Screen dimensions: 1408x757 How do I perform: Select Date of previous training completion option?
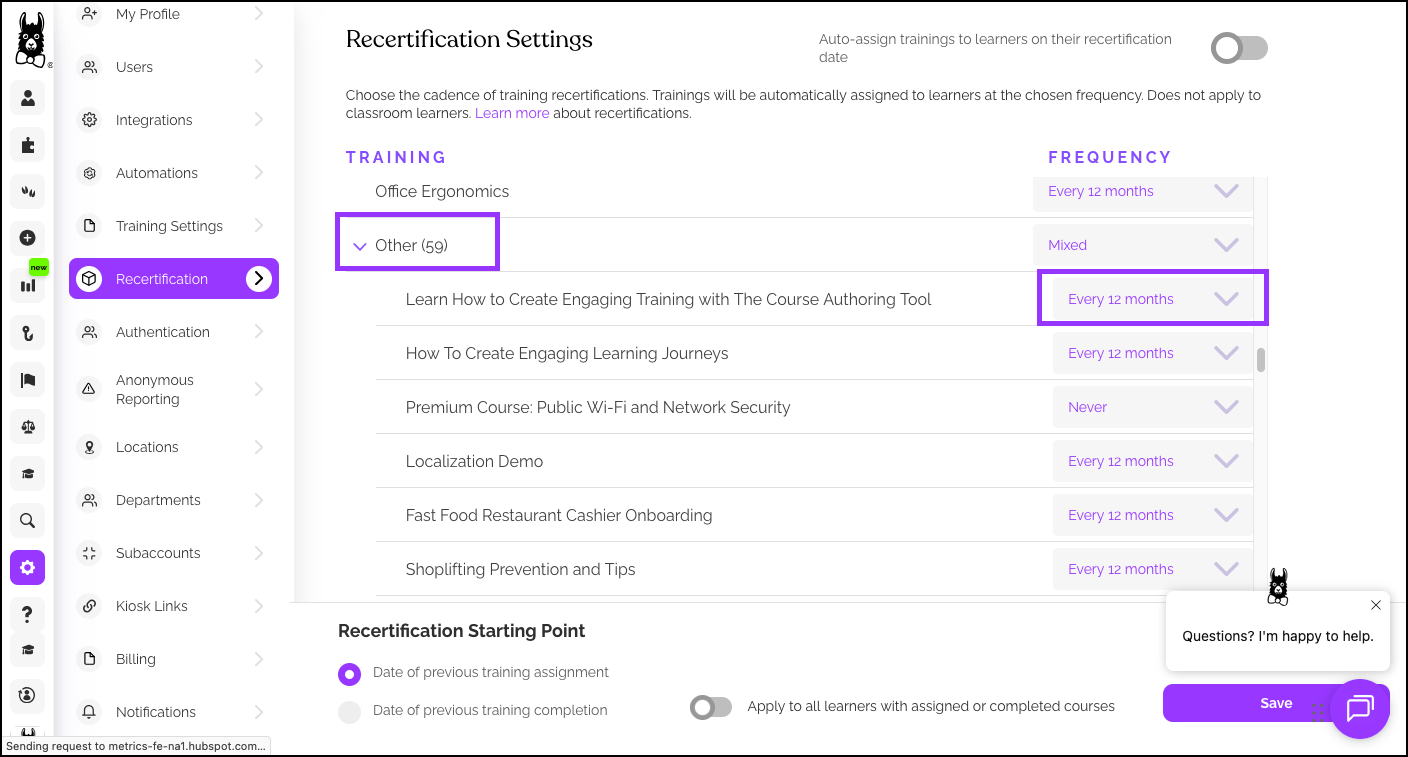349,711
